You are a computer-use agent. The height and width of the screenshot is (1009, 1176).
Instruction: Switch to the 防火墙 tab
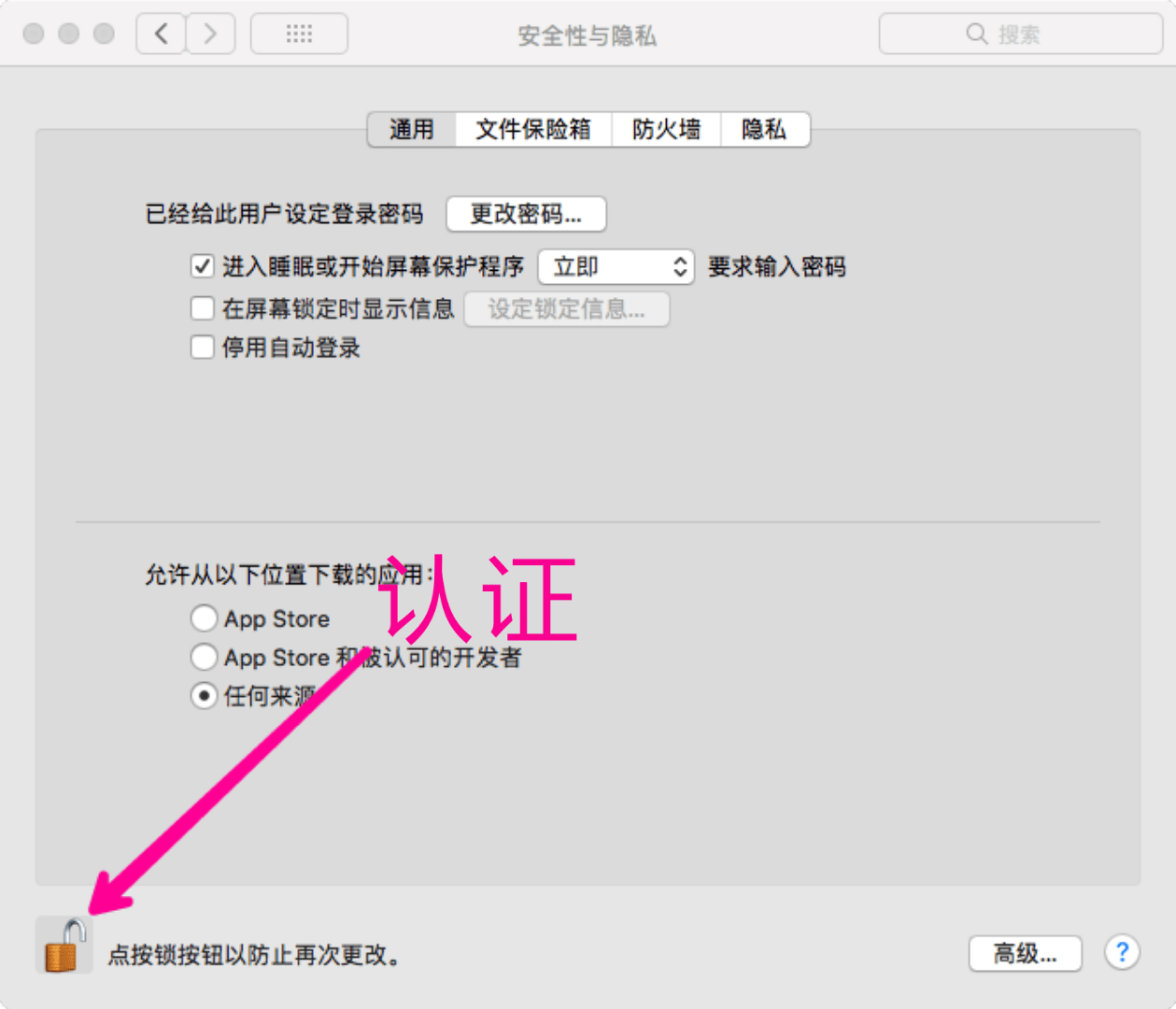click(666, 130)
